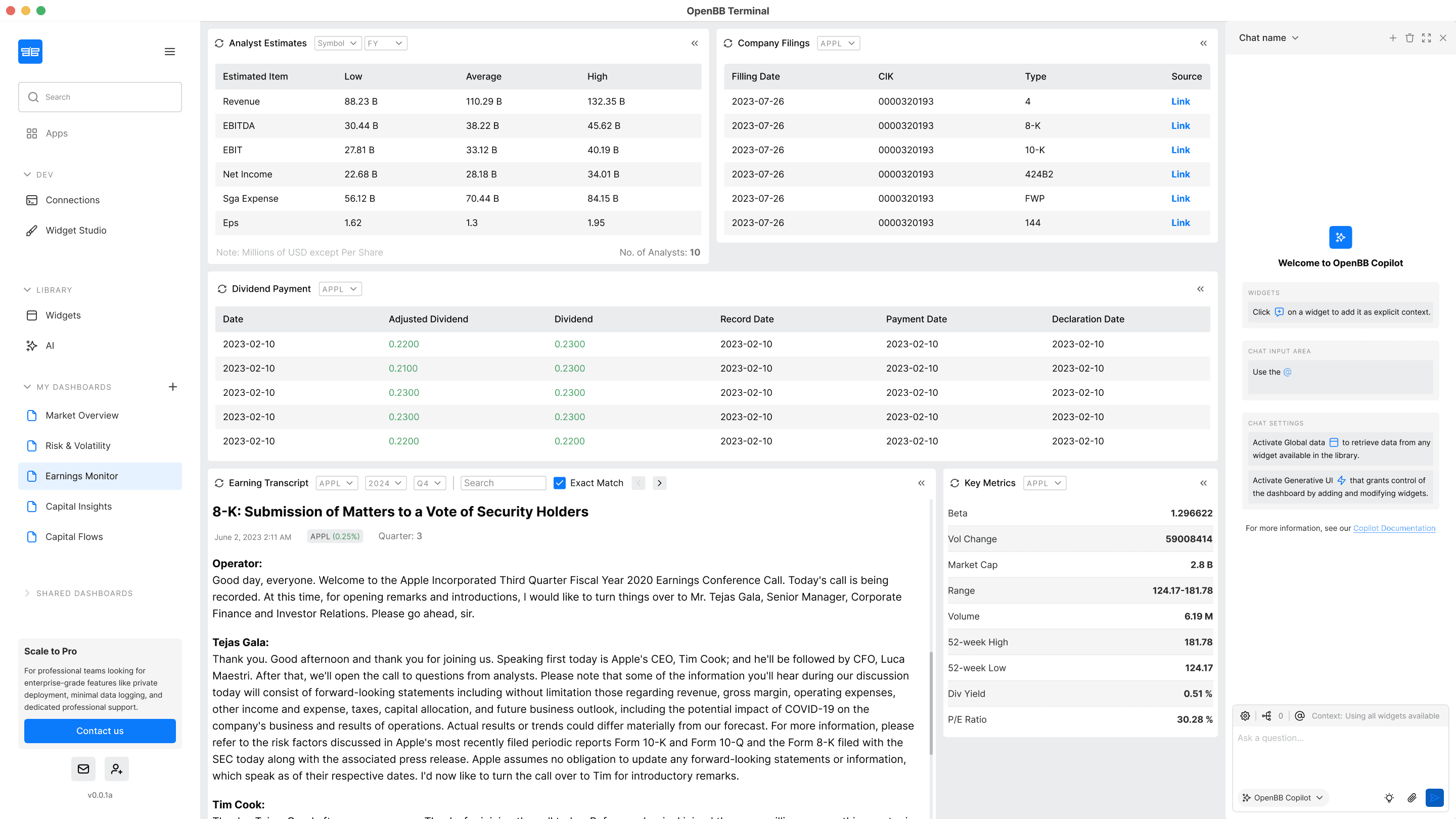Open the Copilot Documentation link

tap(1394, 528)
